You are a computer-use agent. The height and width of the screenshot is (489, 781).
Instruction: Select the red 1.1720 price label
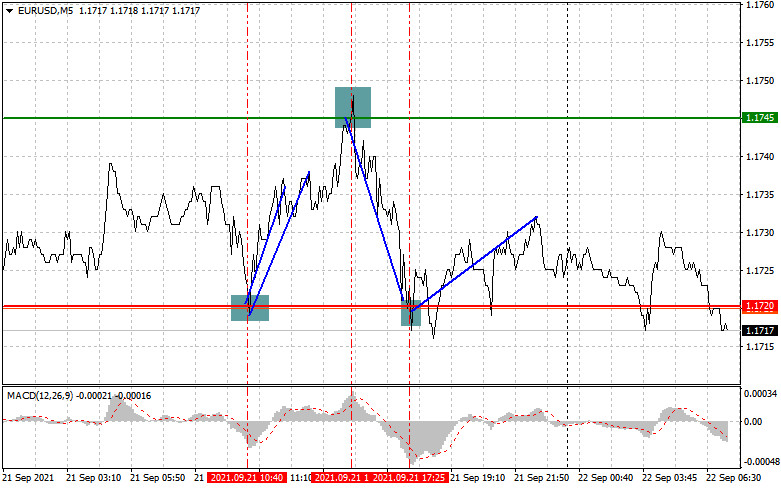758,305
